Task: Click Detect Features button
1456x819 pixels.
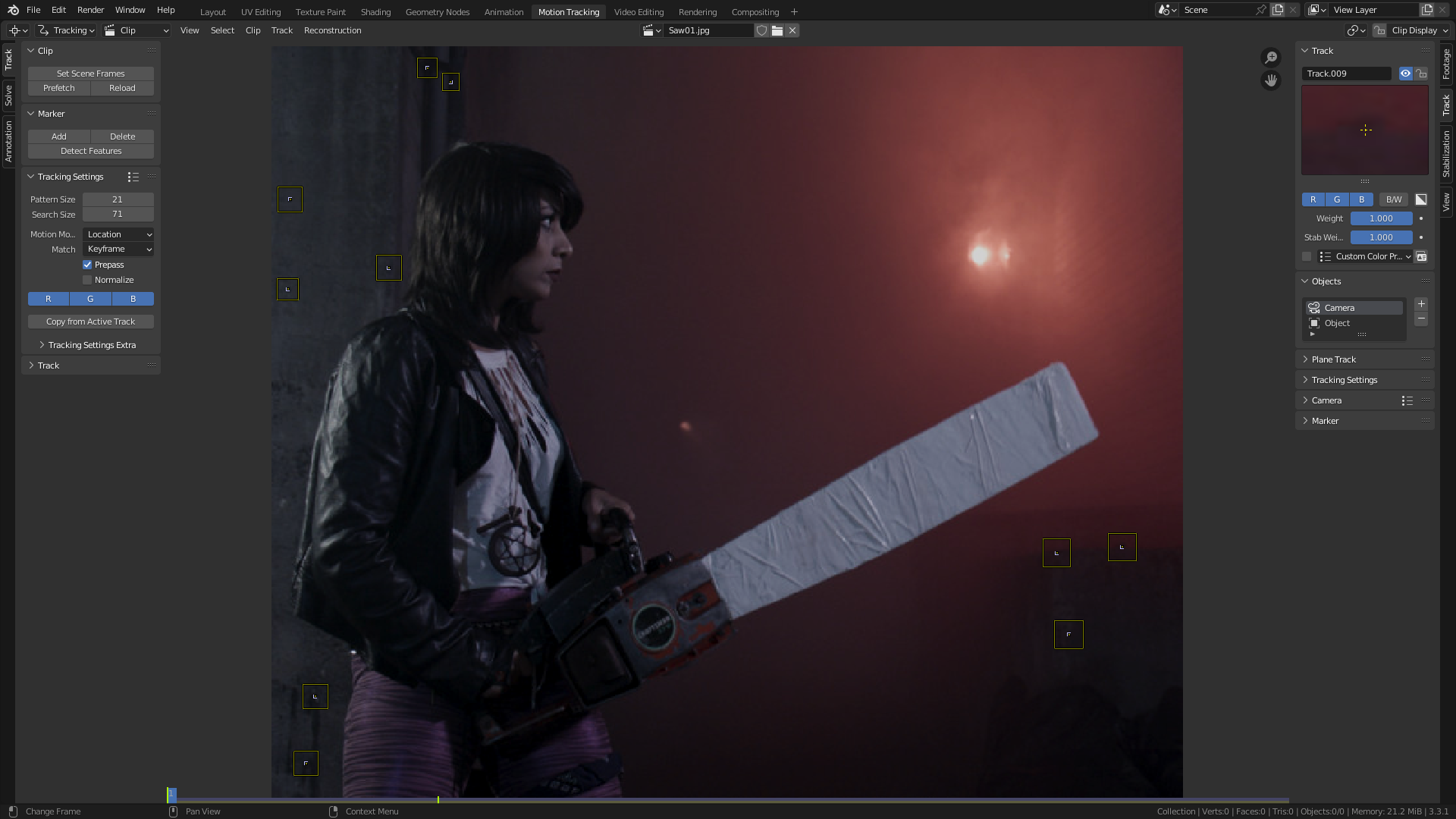Action: (91, 151)
